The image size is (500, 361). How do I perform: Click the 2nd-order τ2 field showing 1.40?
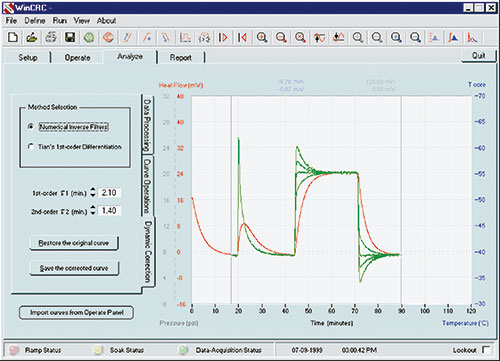pos(109,210)
